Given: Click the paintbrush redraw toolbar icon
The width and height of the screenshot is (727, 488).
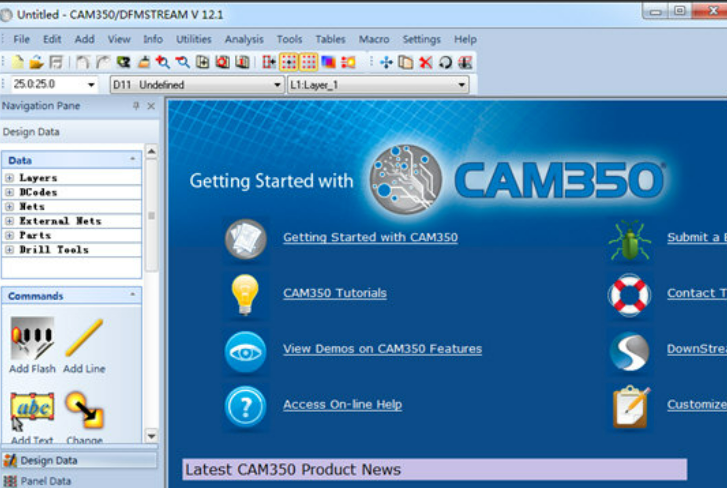Looking at the screenshot, I should 144,62.
